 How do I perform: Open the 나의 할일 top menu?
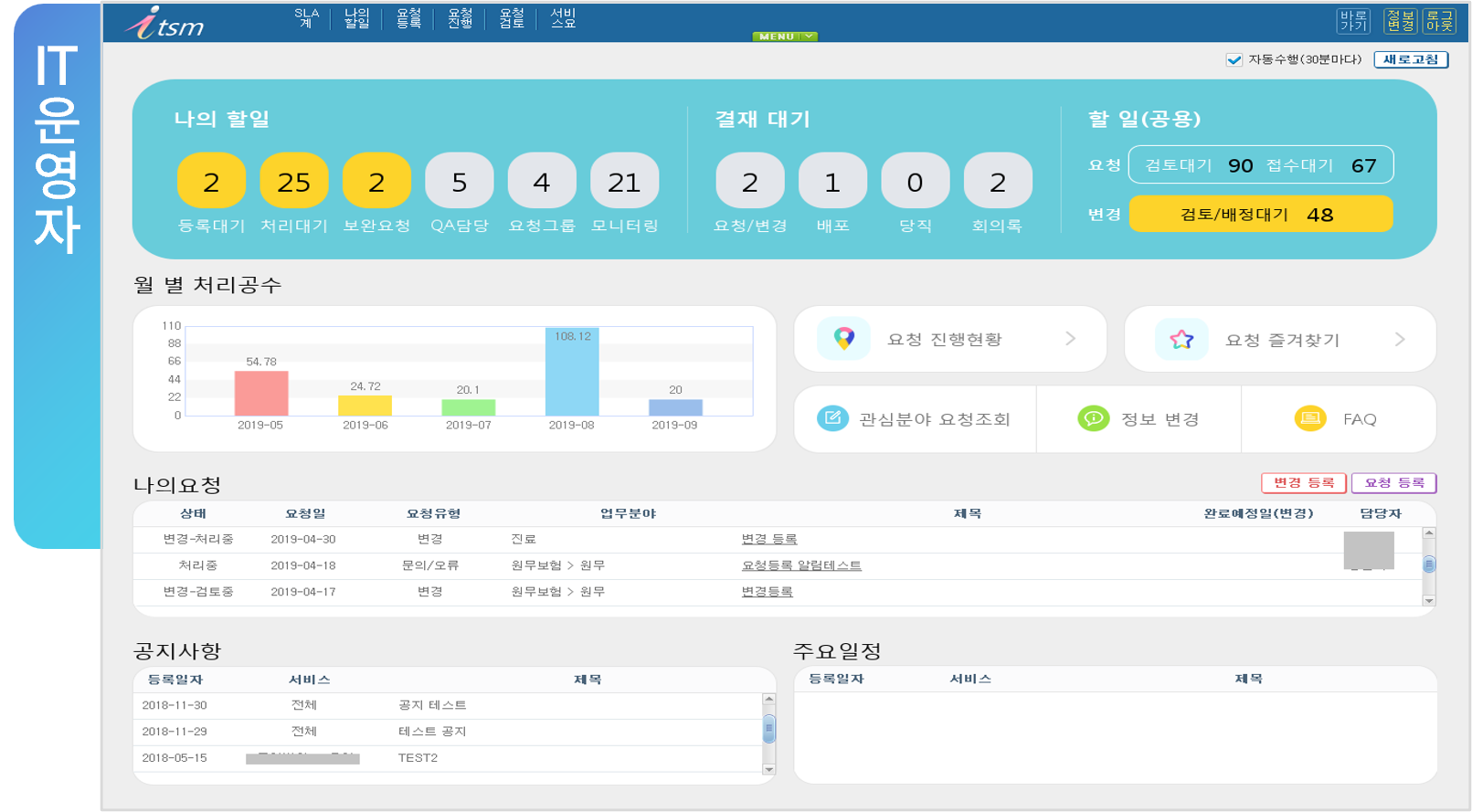point(356,18)
